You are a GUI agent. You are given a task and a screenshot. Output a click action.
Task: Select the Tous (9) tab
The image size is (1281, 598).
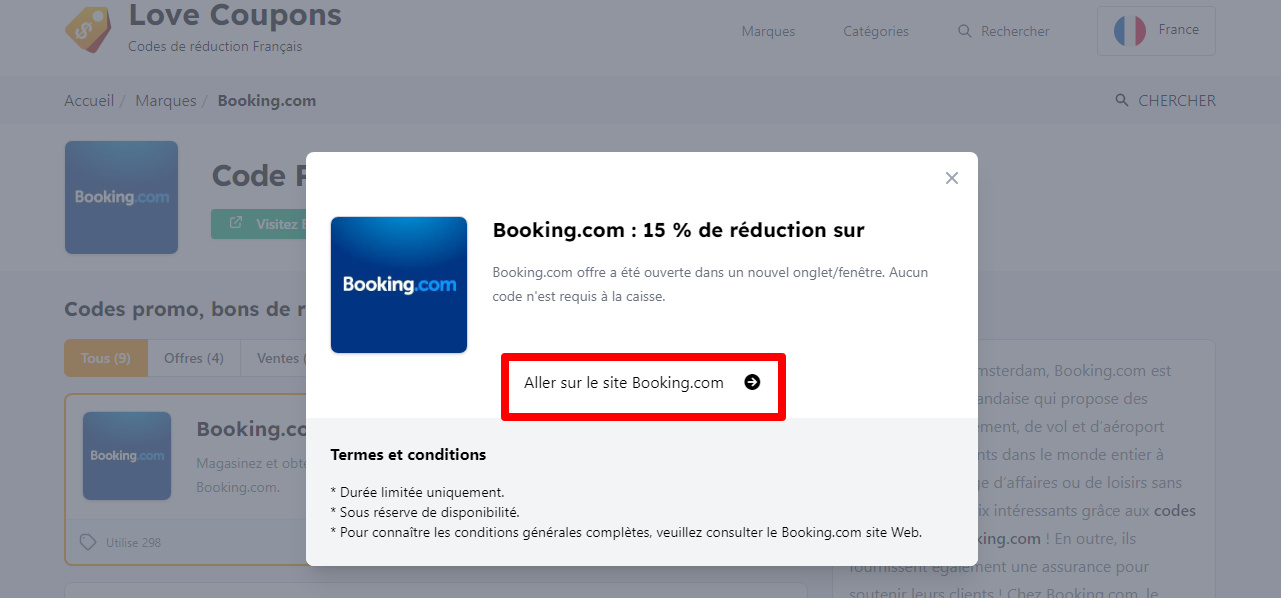105,357
